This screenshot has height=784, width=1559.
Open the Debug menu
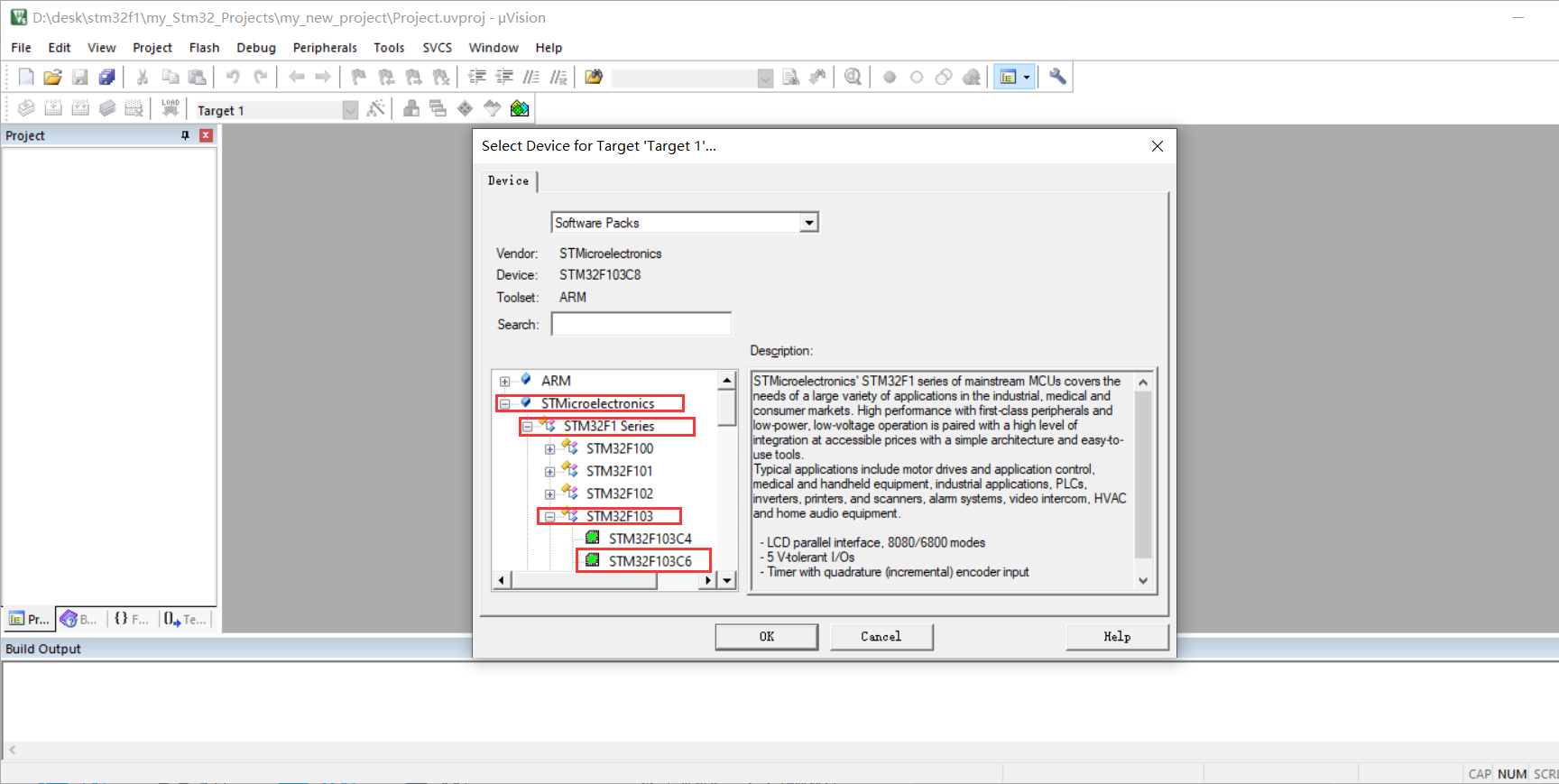pyautogui.click(x=256, y=48)
